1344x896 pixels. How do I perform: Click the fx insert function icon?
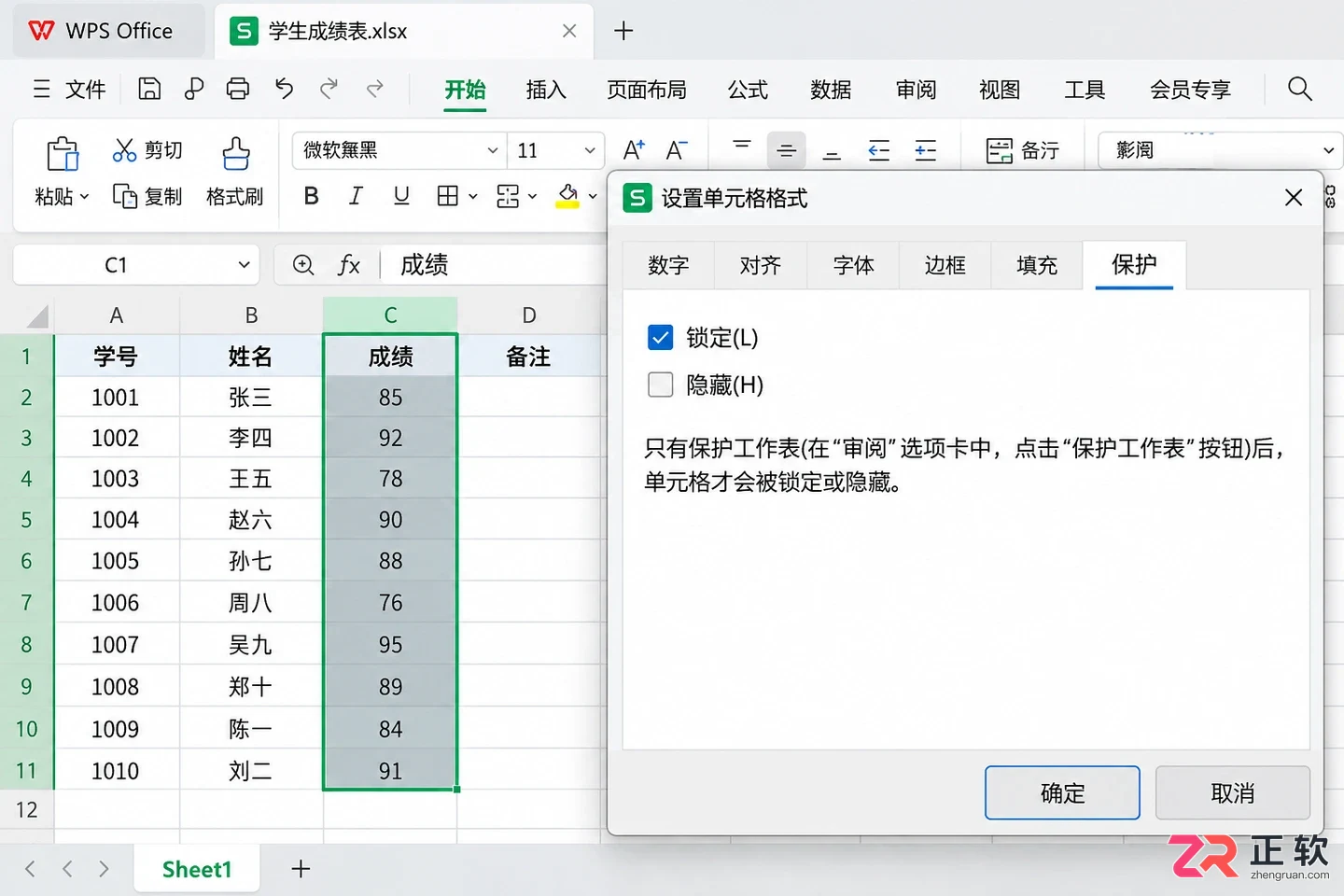(x=348, y=265)
